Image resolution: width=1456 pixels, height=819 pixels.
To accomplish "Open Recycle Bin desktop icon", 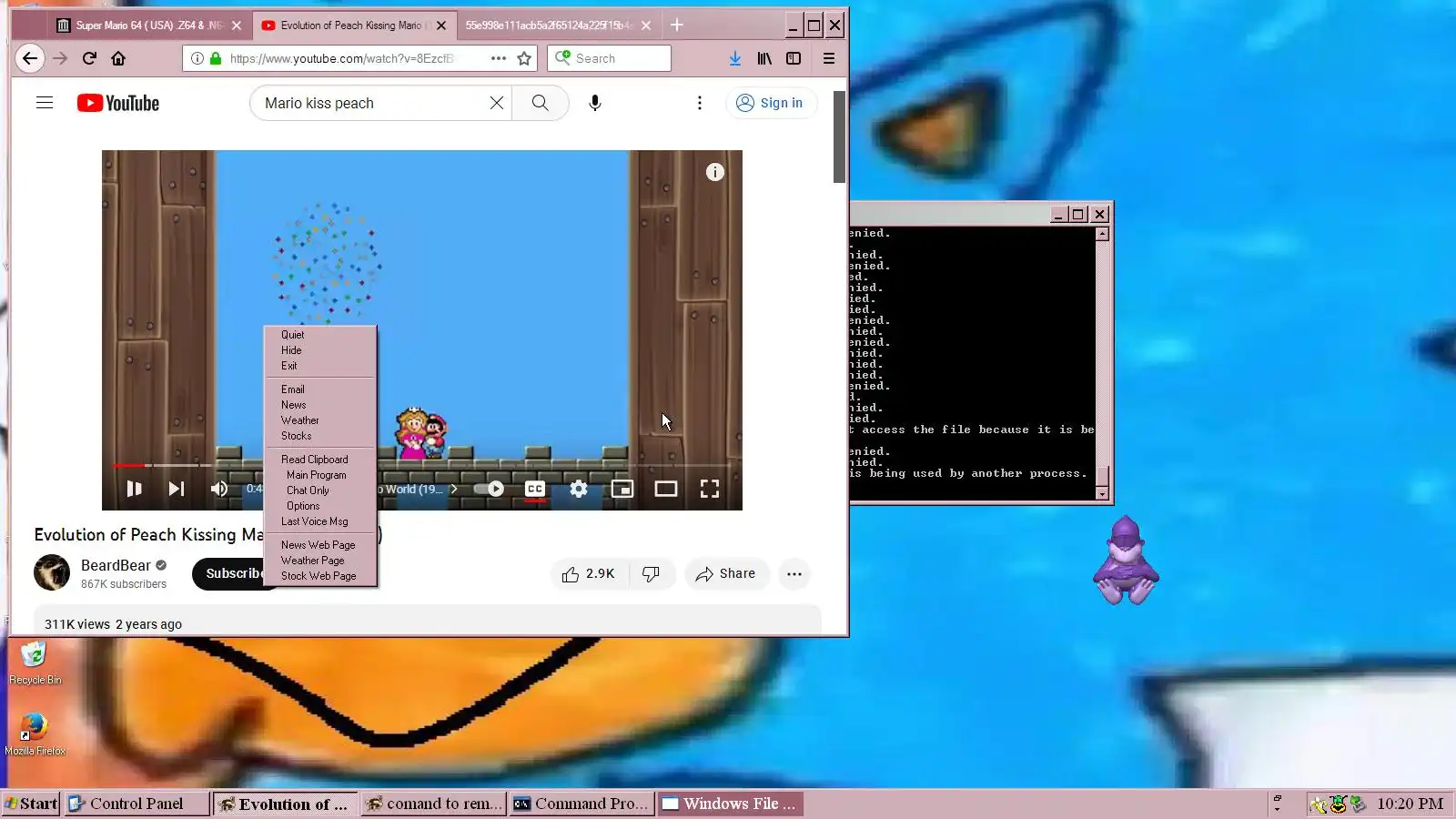I will 35,662.
